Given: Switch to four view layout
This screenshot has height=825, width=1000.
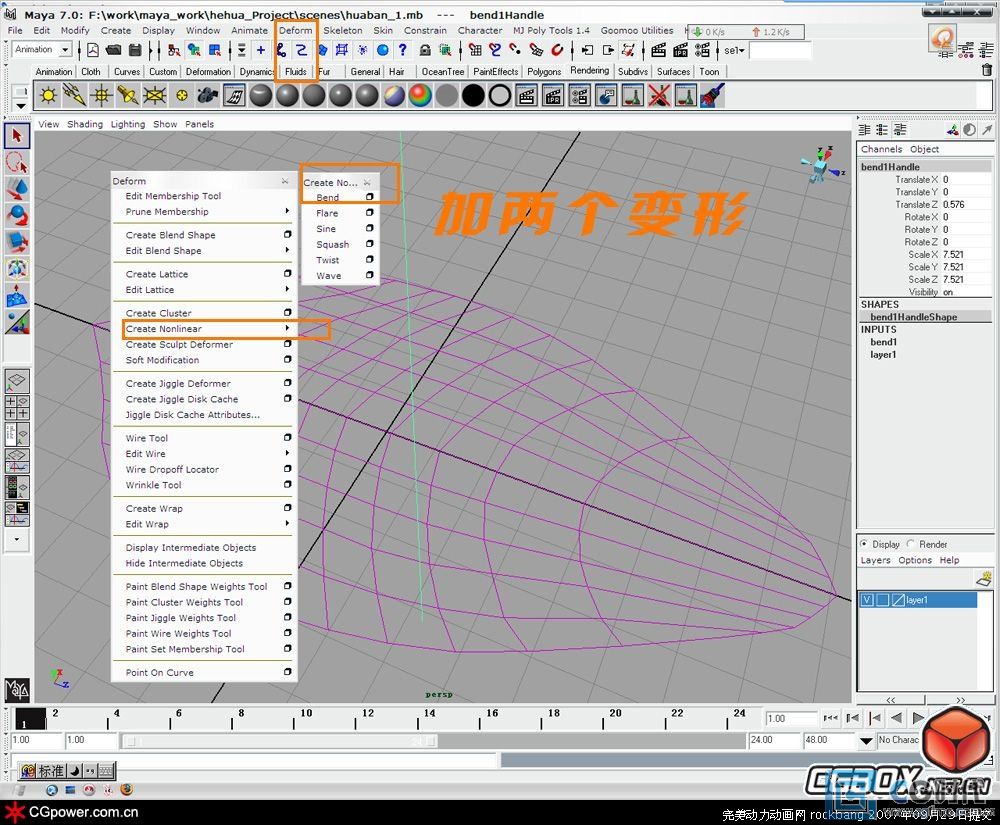Looking at the screenshot, I should (17, 407).
